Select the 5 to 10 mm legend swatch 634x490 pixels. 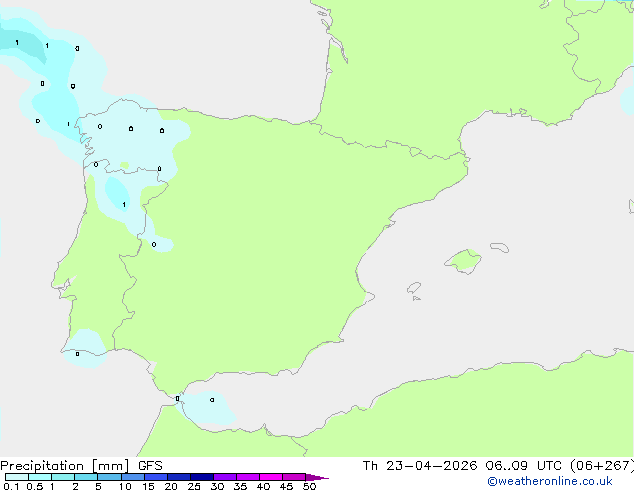pos(109,477)
